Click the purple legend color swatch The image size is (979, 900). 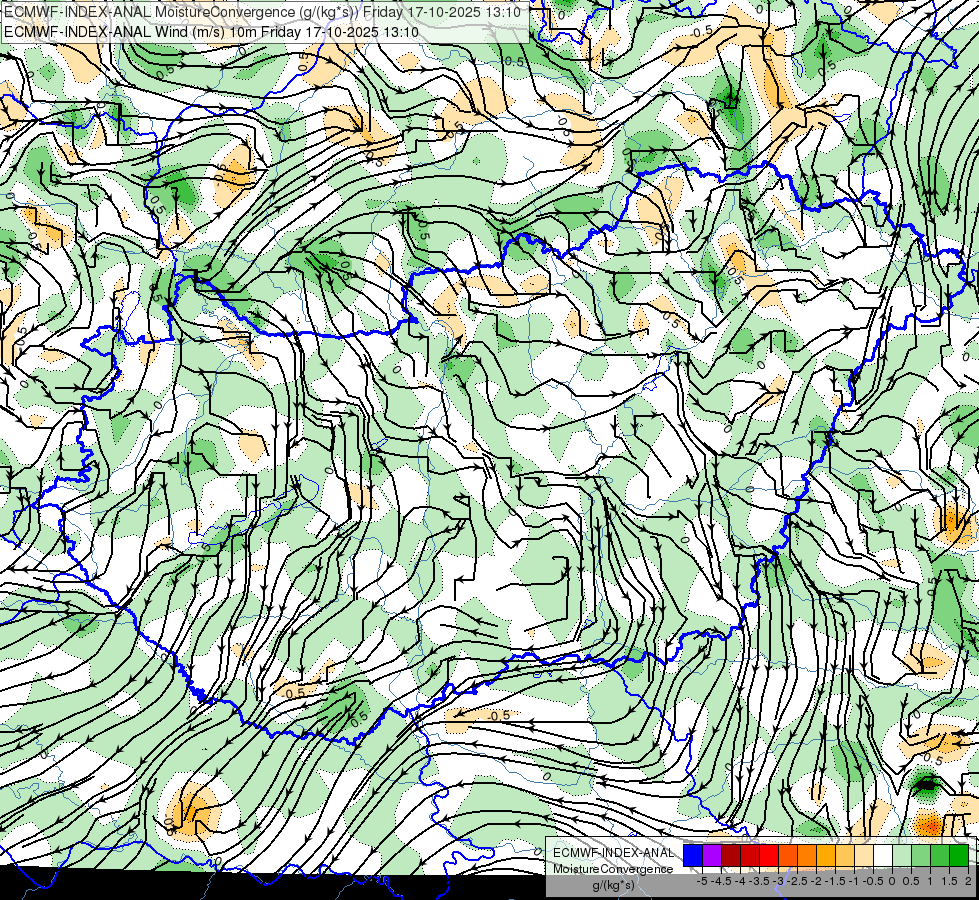click(x=712, y=856)
